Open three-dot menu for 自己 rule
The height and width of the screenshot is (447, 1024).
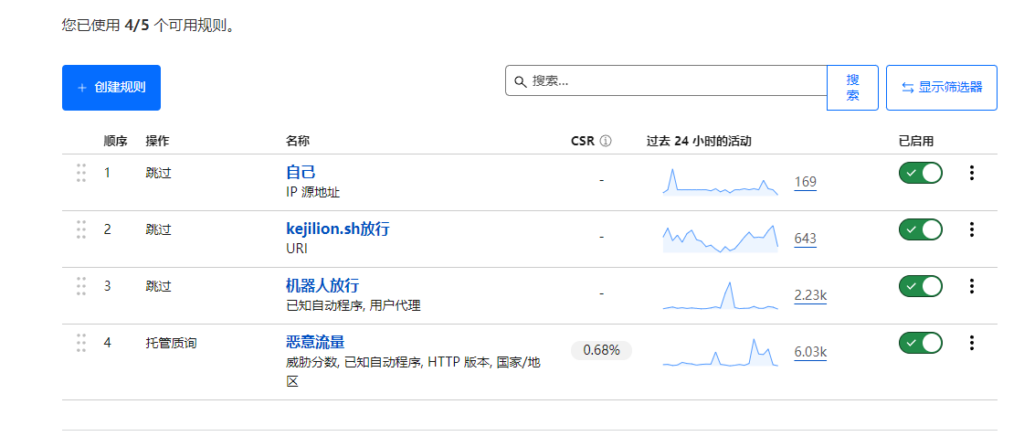[x=971, y=173]
